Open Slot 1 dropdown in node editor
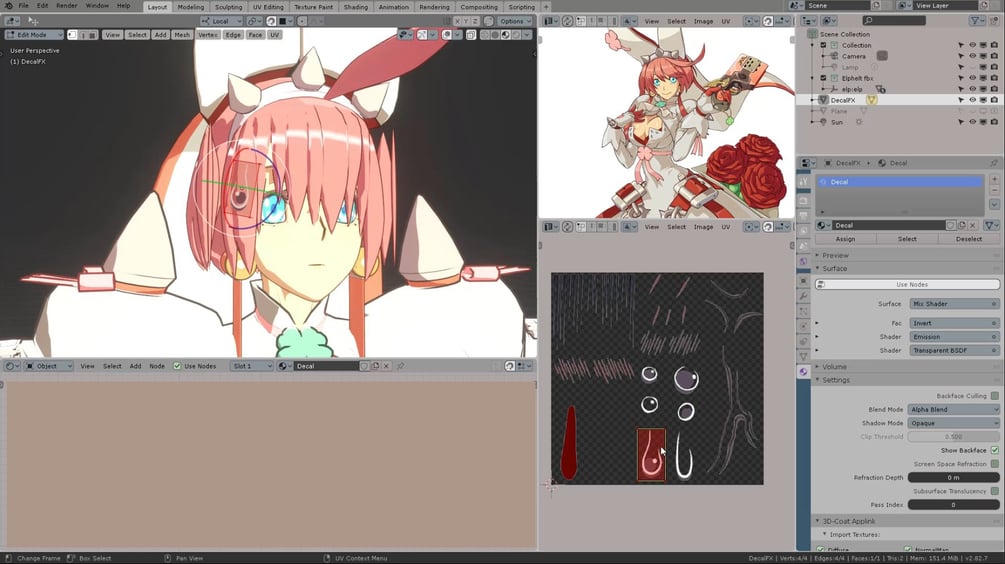Image resolution: width=1005 pixels, height=564 pixels. coord(252,366)
